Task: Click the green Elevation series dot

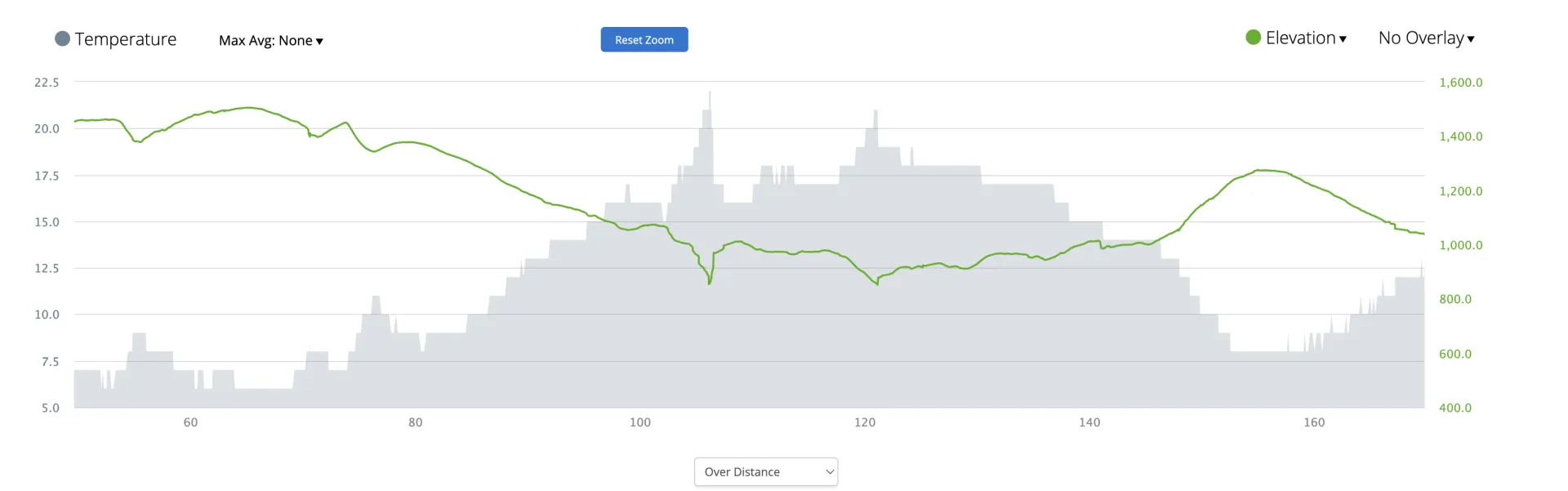Action: [x=1253, y=38]
